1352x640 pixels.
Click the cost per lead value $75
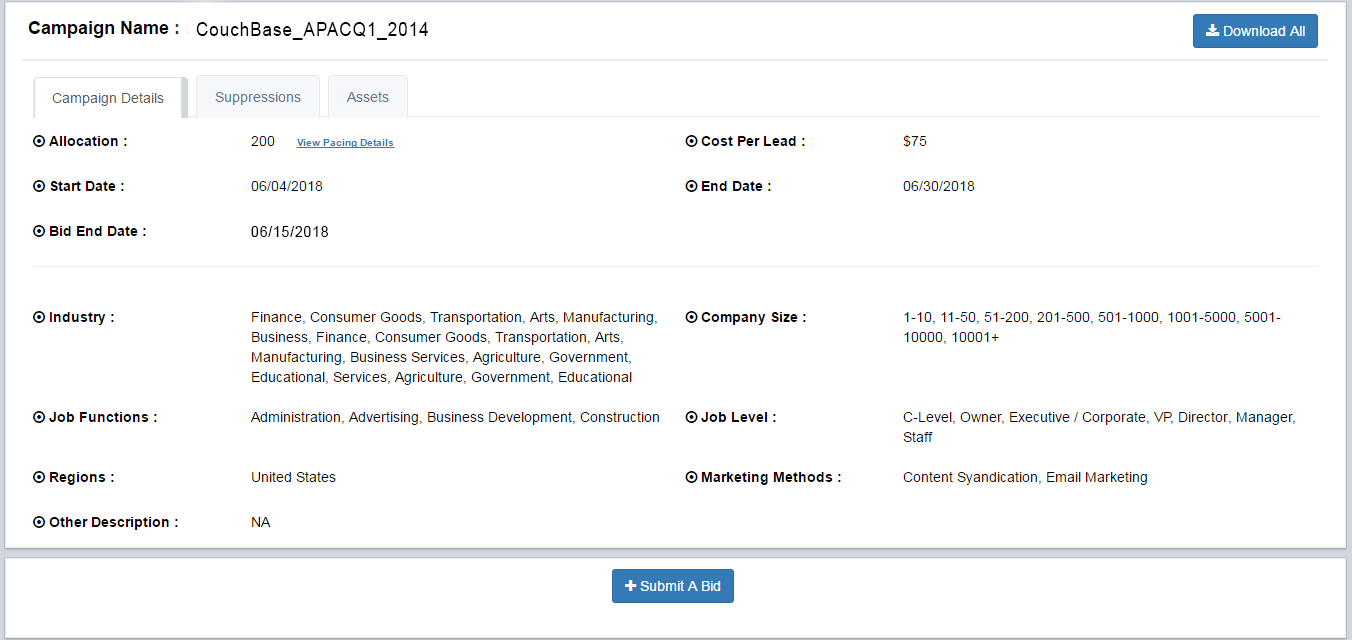[915, 141]
